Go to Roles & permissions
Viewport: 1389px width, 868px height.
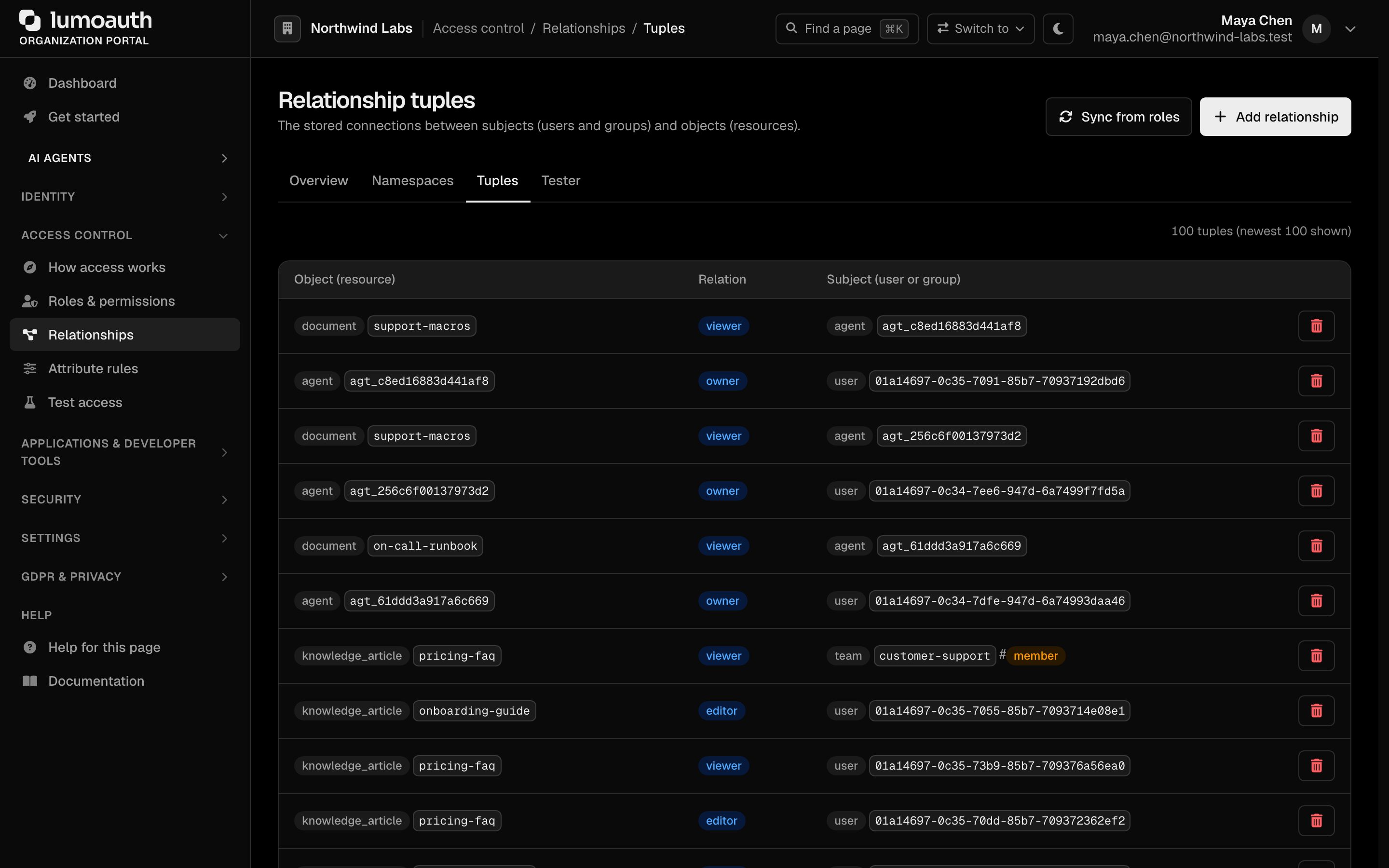point(124,301)
